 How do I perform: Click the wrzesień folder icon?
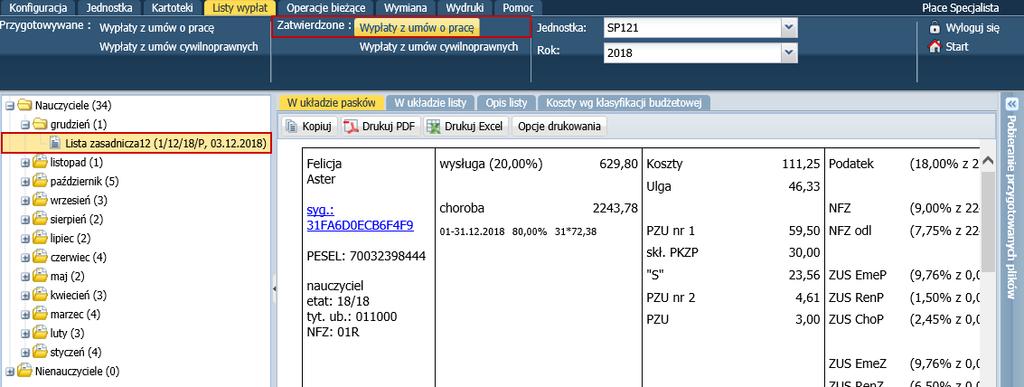[40, 200]
